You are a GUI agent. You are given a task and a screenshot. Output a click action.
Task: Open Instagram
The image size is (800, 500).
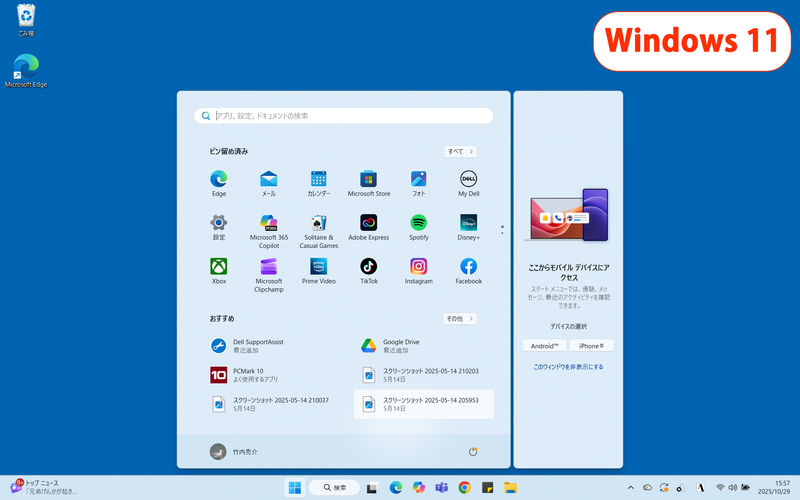point(418,271)
